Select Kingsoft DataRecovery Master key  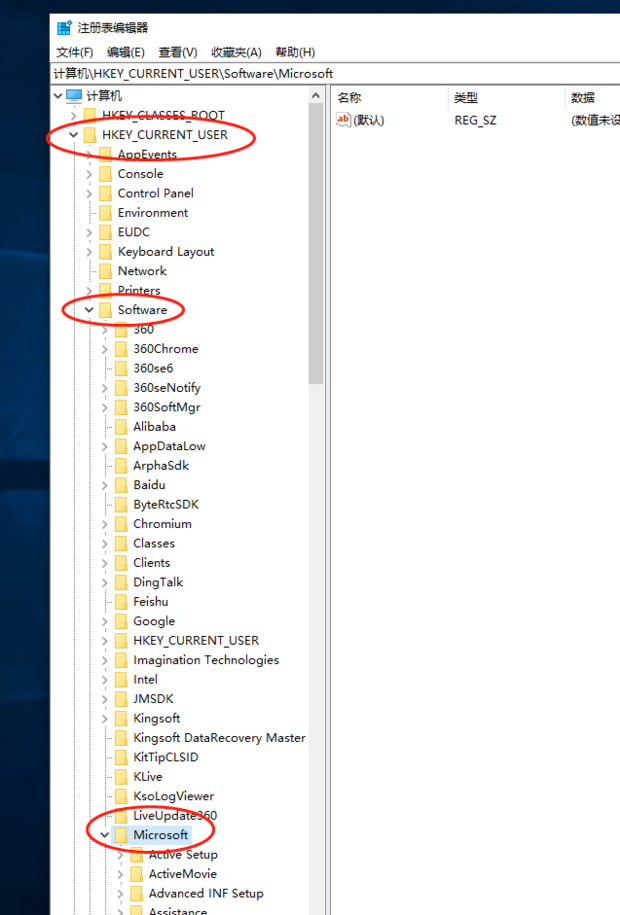(219, 738)
